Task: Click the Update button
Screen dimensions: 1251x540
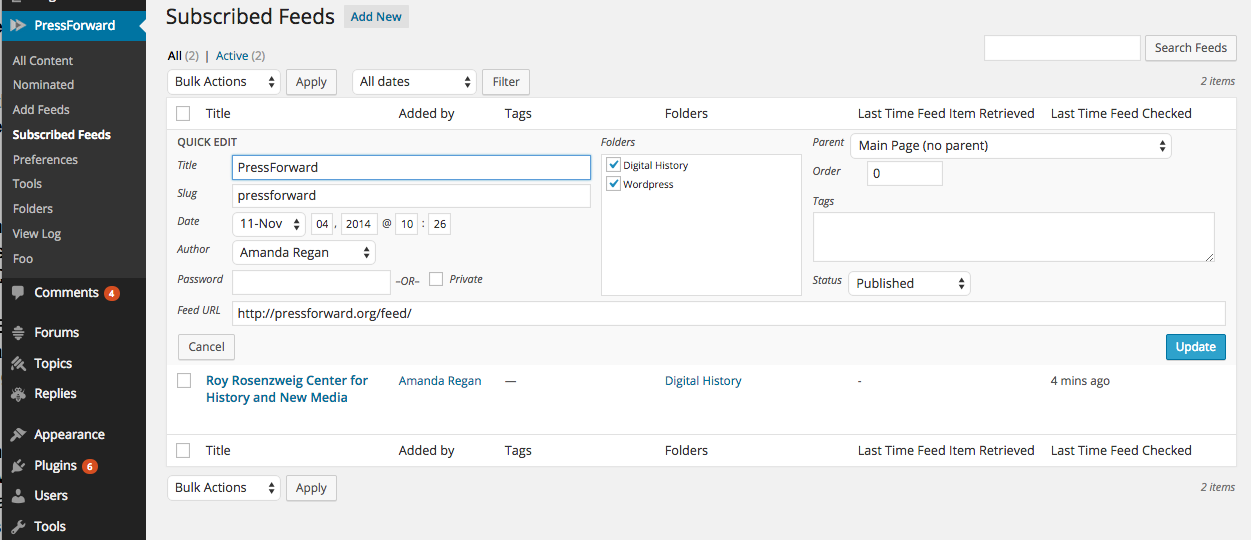Action: pos(1196,347)
